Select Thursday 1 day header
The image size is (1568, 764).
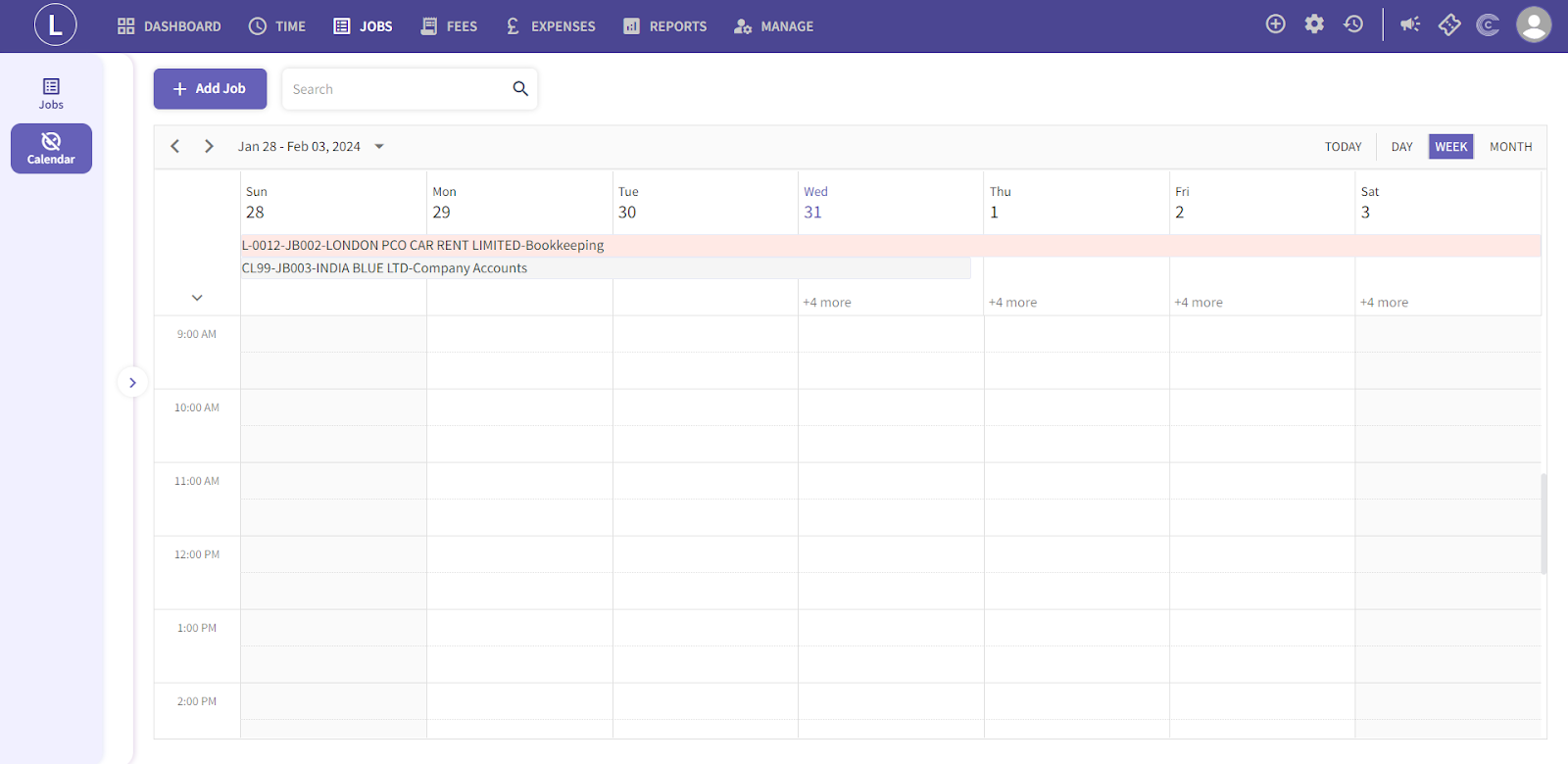pos(1076,203)
